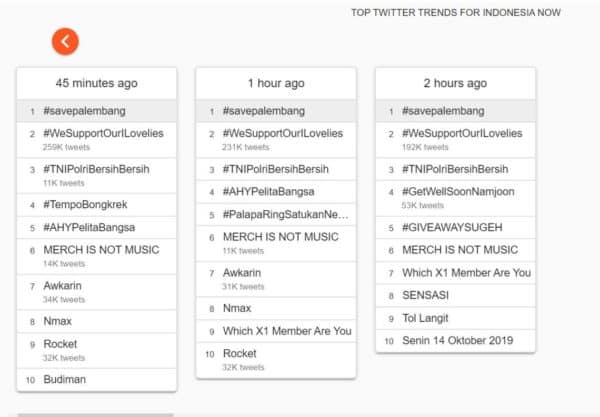Select Senin 14 Oktober 2019 trend
The image size is (600, 417).
(x=457, y=342)
